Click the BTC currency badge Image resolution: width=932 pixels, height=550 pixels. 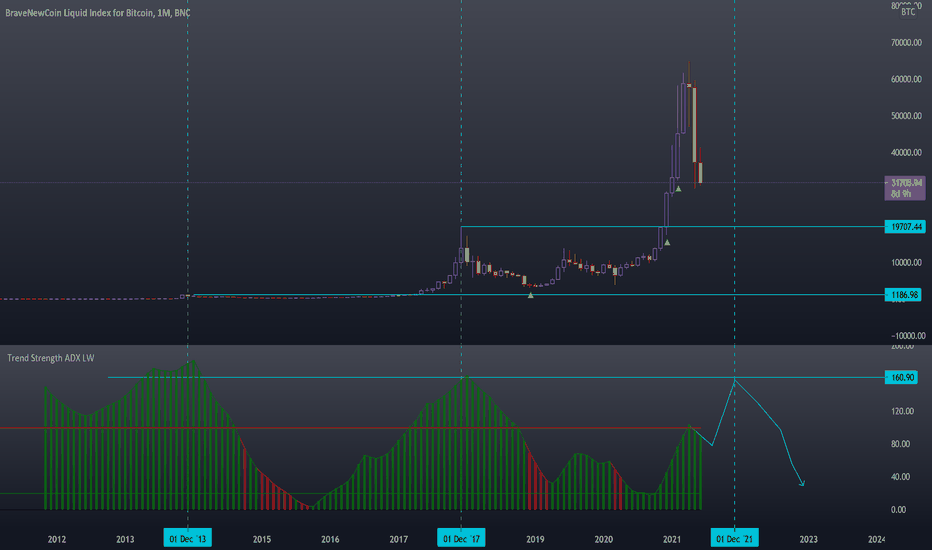click(x=908, y=12)
